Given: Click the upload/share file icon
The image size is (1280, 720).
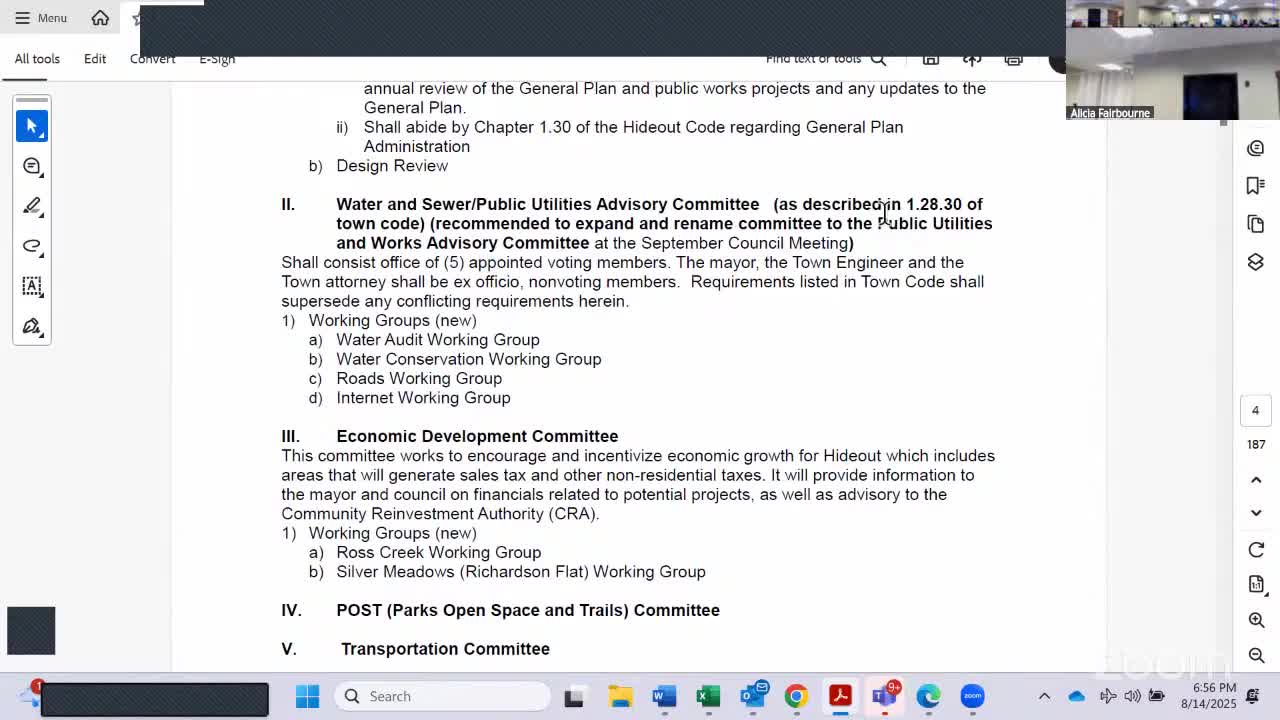Looking at the screenshot, I should click(972, 59).
